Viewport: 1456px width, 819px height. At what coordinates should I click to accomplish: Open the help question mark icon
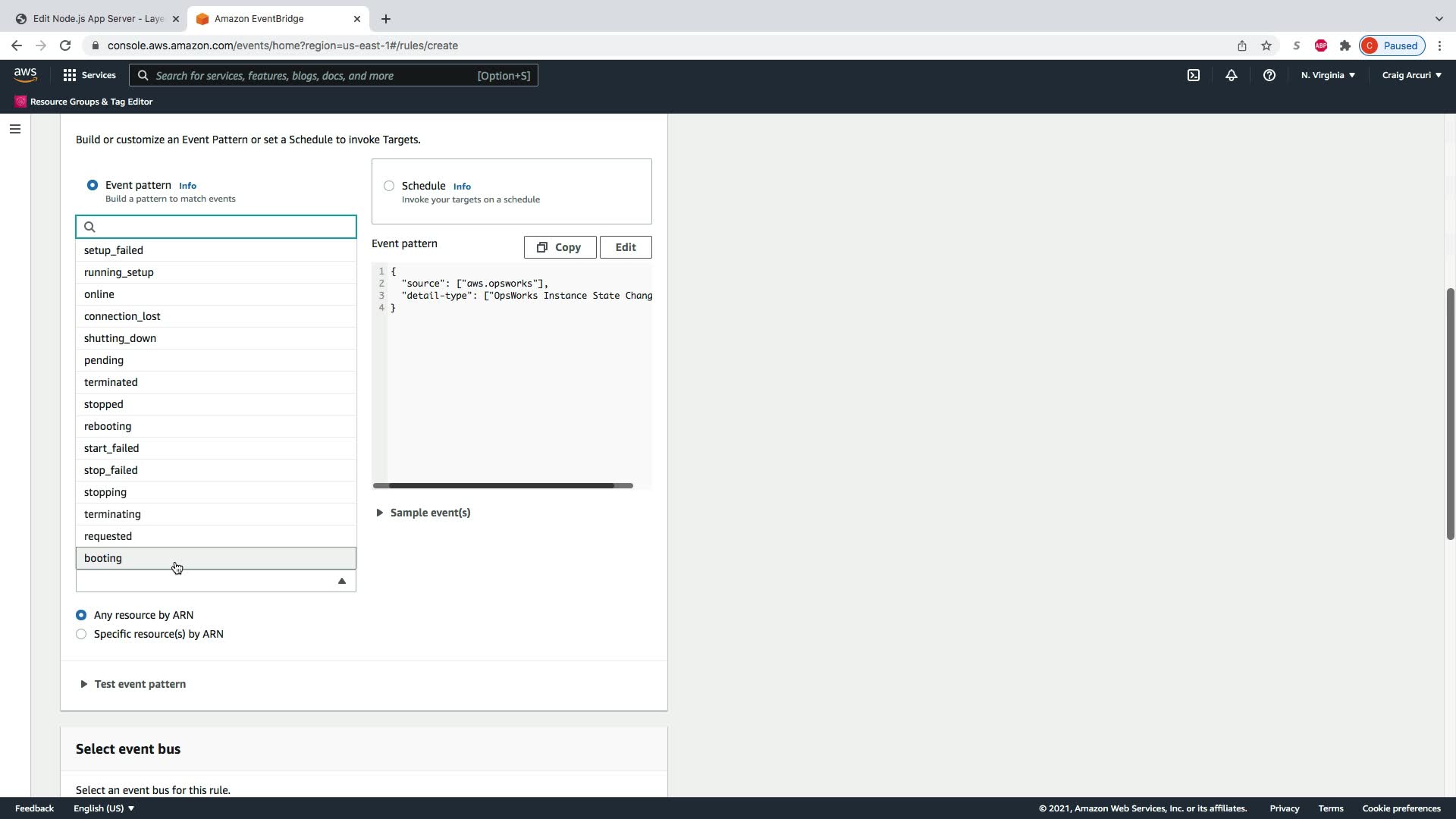point(1269,75)
